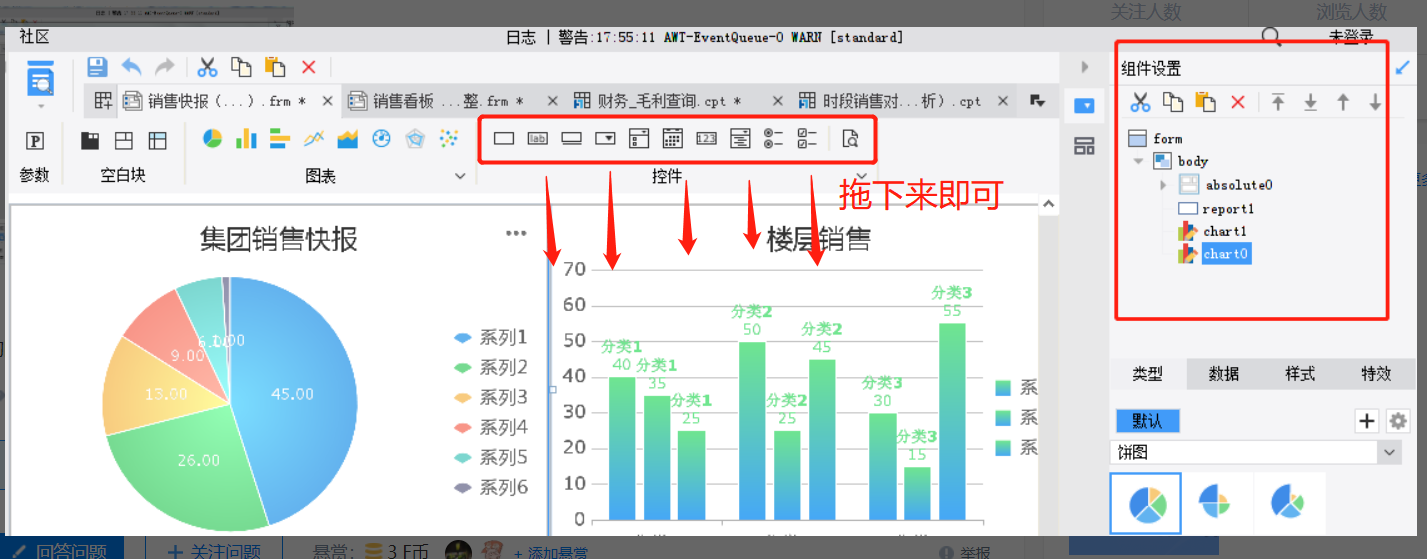Open the 饼图 chart type dropdown

click(1389, 453)
